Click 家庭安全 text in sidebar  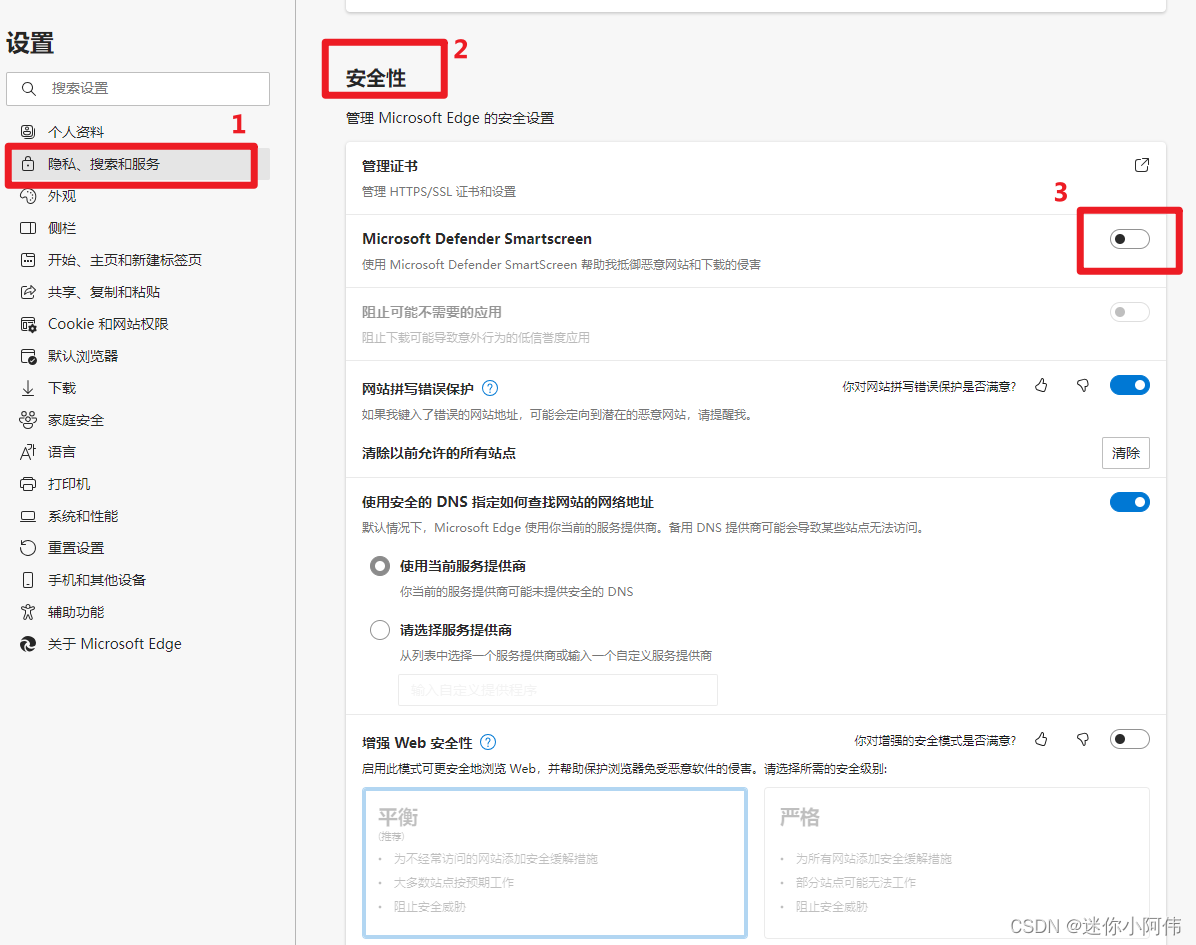pos(76,420)
